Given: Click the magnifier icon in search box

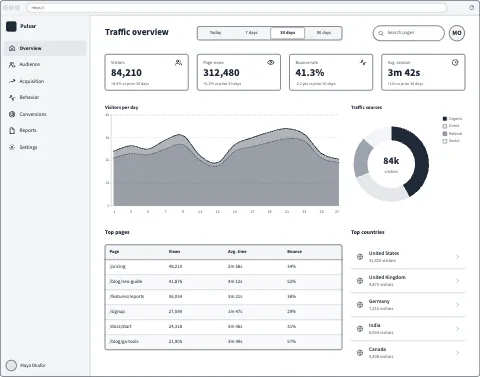Looking at the screenshot, I should [x=381, y=33].
